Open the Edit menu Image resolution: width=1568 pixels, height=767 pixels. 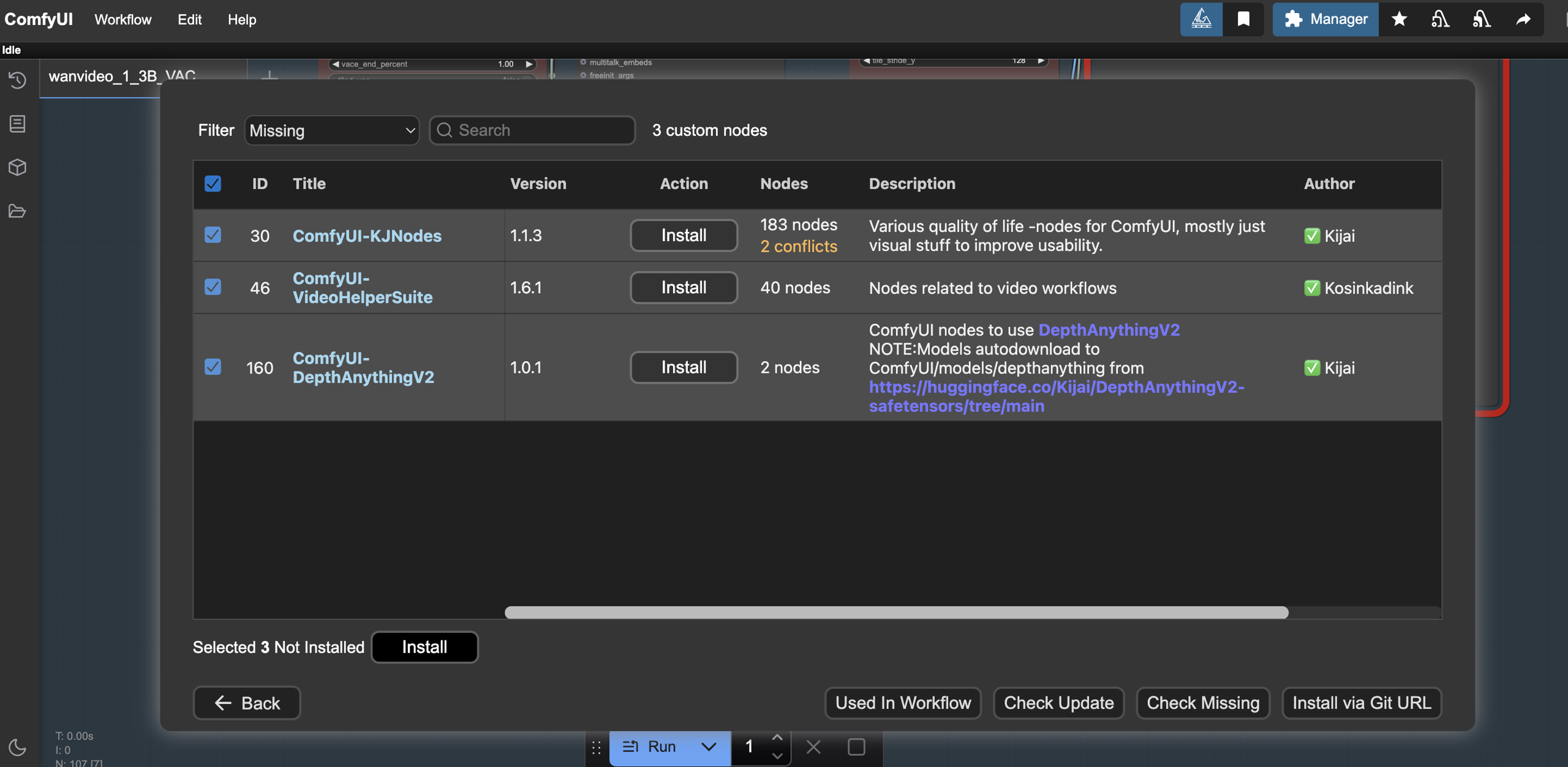pyautogui.click(x=189, y=20)
